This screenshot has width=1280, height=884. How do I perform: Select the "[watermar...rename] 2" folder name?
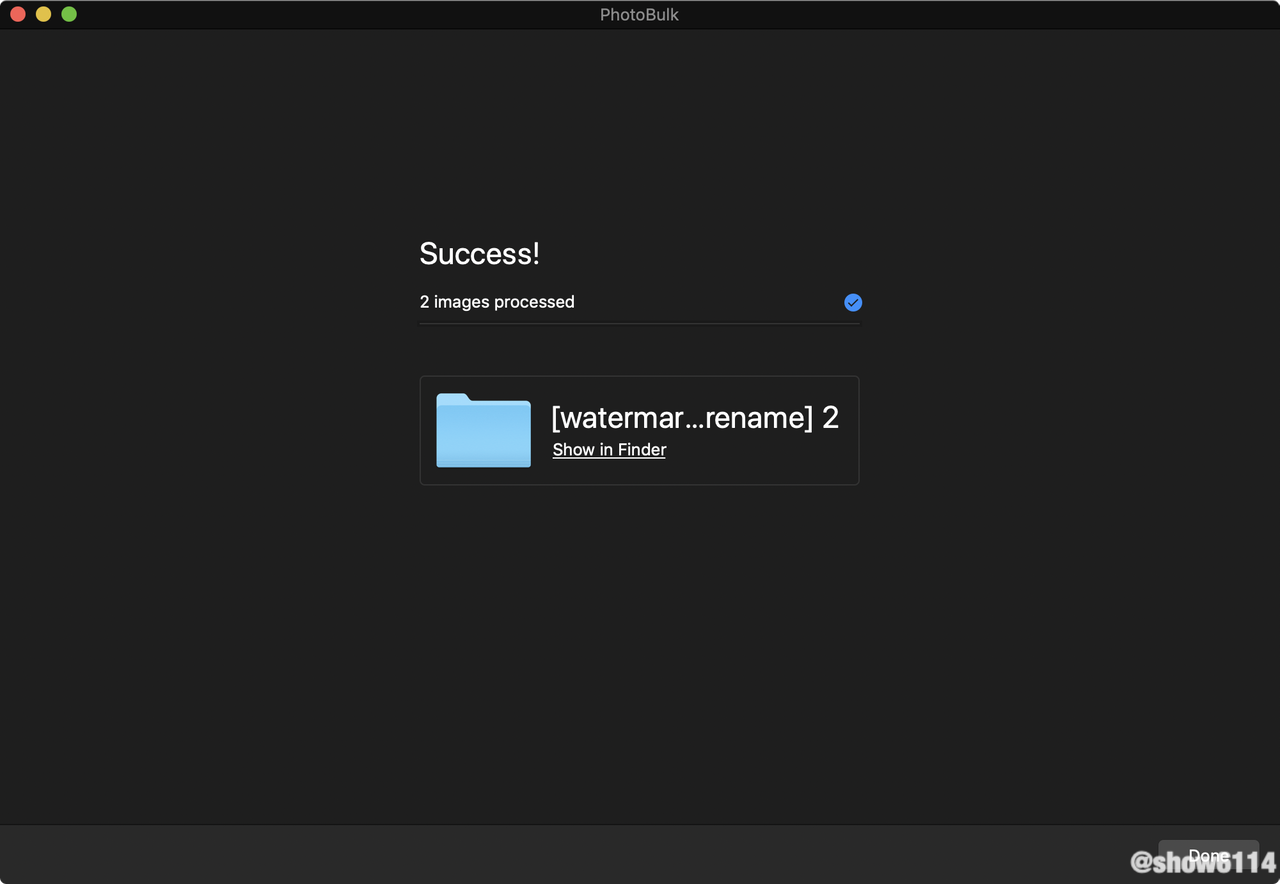[694, 417]
